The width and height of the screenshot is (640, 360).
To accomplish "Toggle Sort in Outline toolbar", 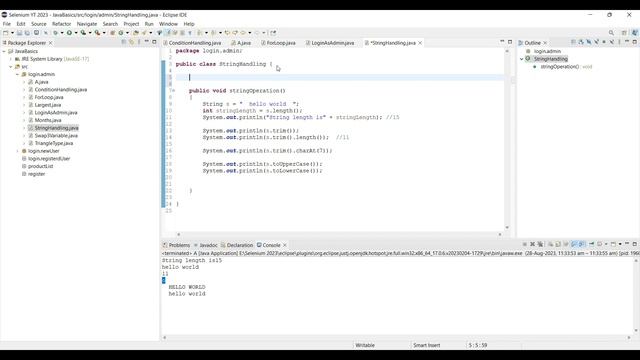I will [581, 42].
